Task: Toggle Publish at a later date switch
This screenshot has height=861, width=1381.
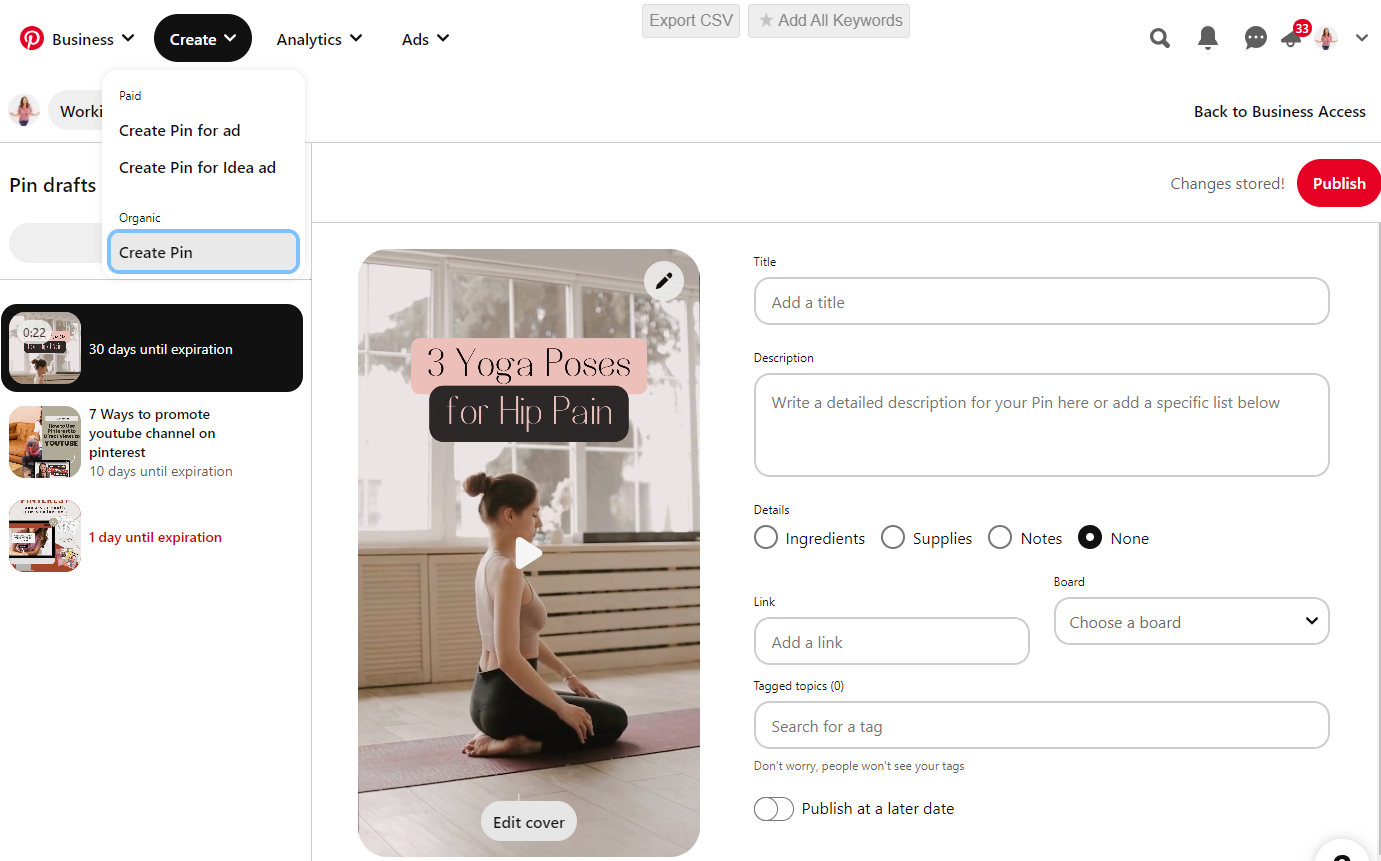Action: [x=774, y=808]
